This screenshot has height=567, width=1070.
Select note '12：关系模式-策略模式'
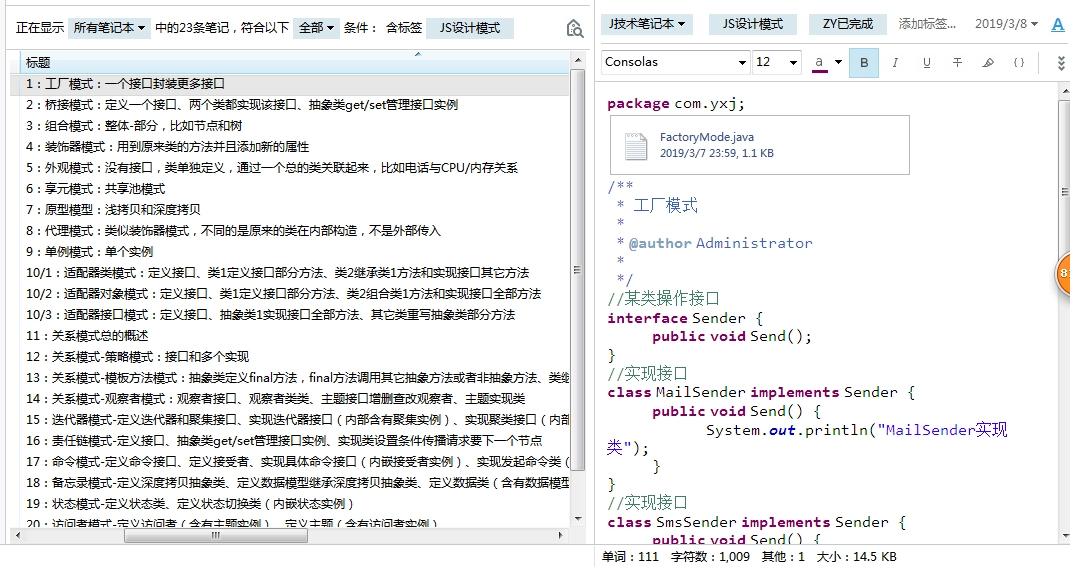(289, 357)
